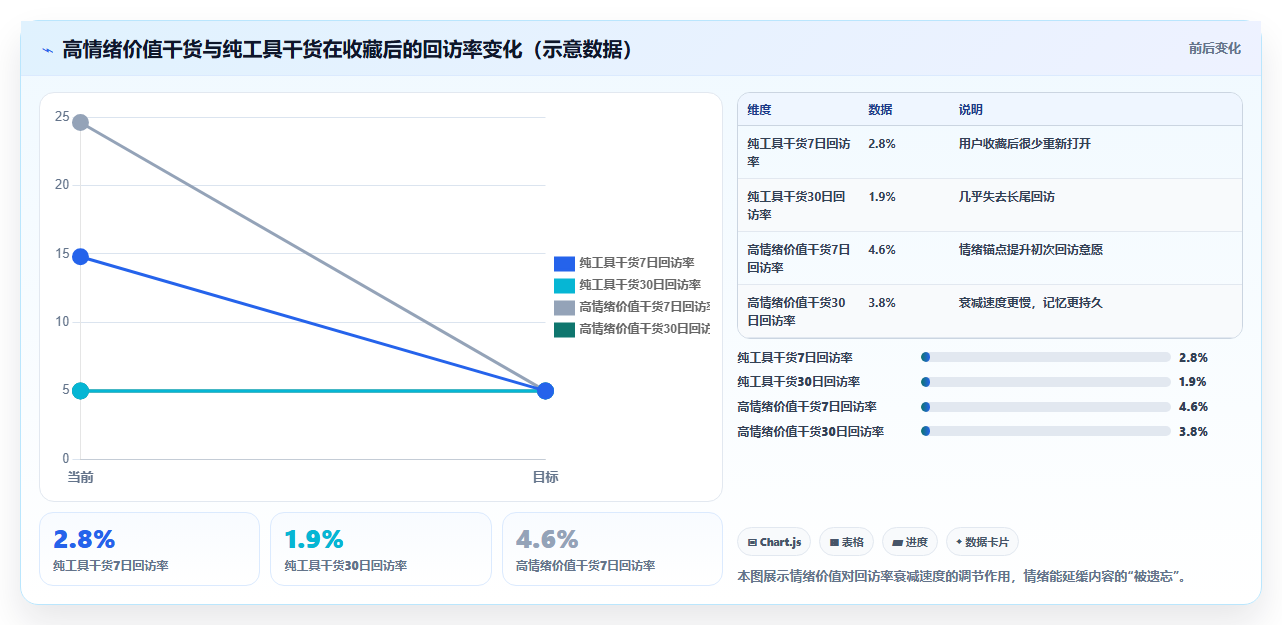This screenshot has width=1282, height=625.
Task: Click the blue data point at 目标
Action: tap(545, 390)
